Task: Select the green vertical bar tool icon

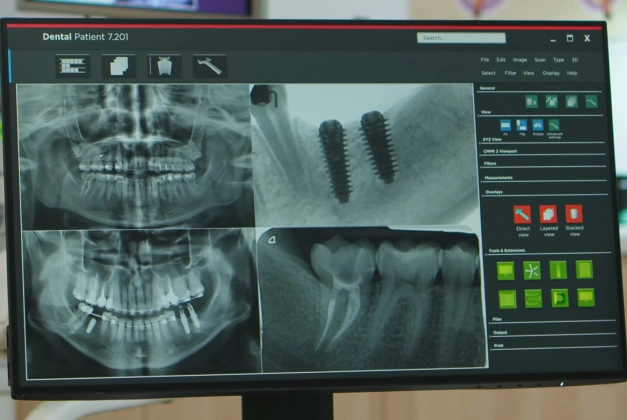Action: point(558,270)
